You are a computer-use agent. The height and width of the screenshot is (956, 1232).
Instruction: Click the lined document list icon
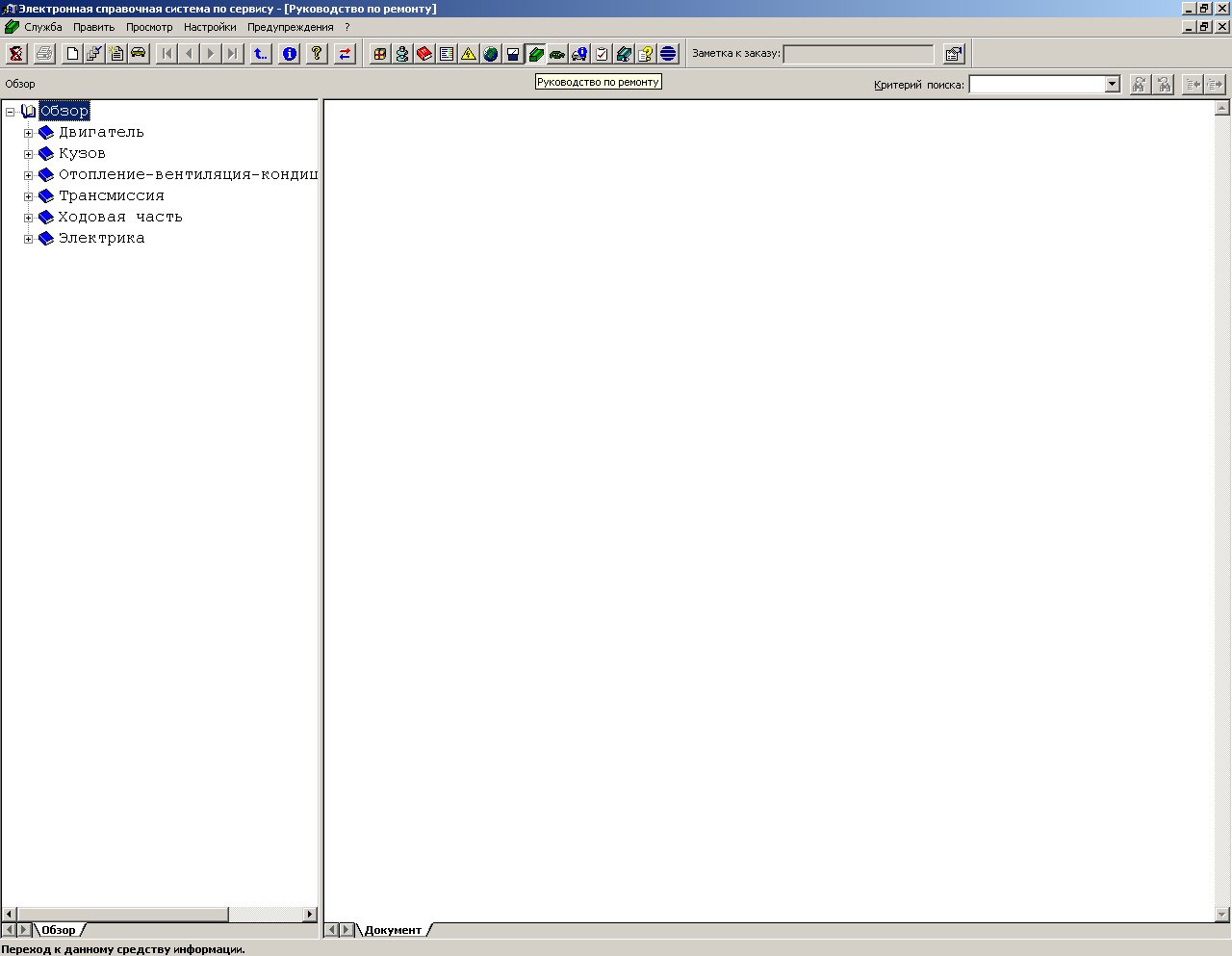(447, 54)
